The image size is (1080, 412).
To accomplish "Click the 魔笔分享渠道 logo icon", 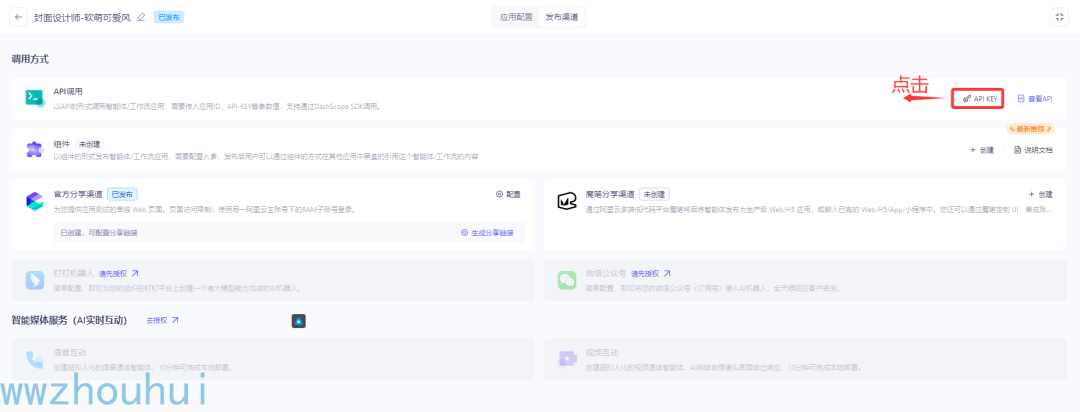I will pos(566,200).
